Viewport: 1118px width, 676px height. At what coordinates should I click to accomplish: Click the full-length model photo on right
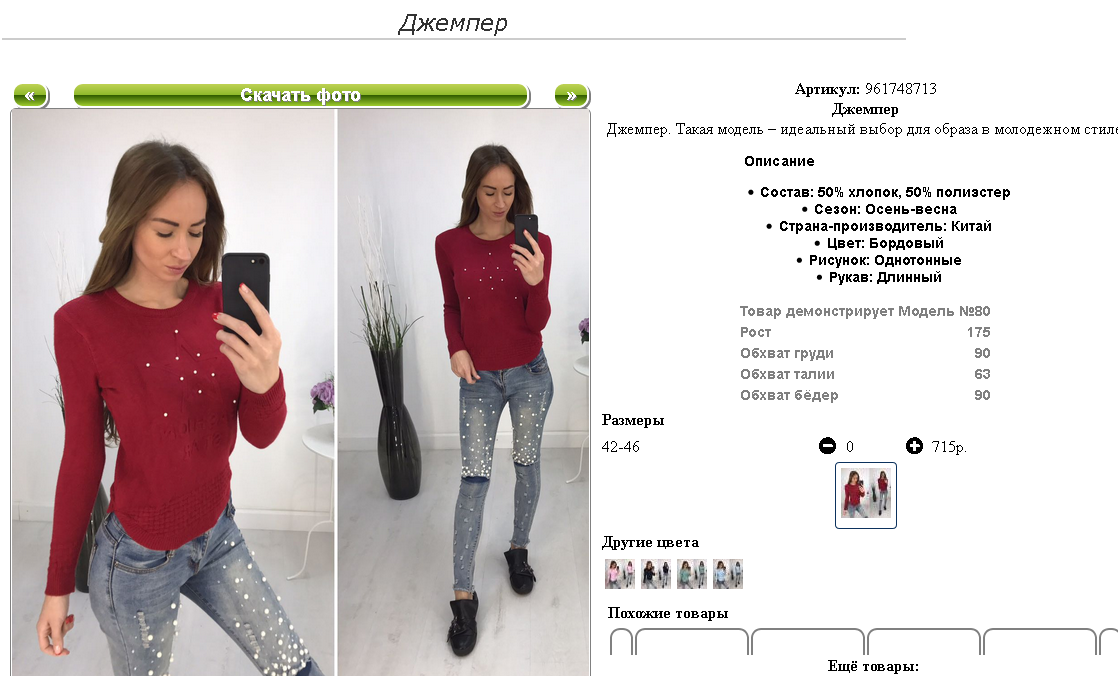pyautogui.click(x=463, y=392)
